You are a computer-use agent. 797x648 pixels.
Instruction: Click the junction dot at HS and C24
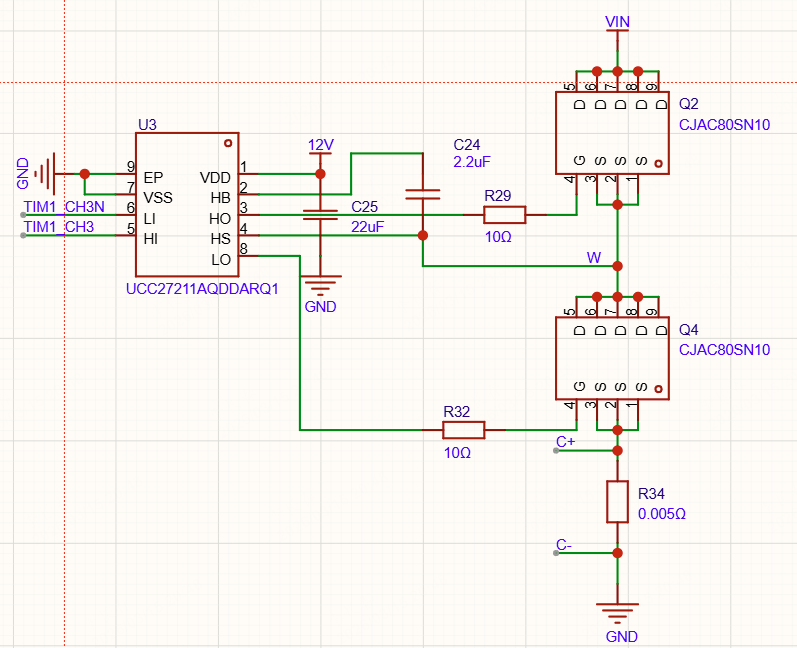[x=422, y=235]
